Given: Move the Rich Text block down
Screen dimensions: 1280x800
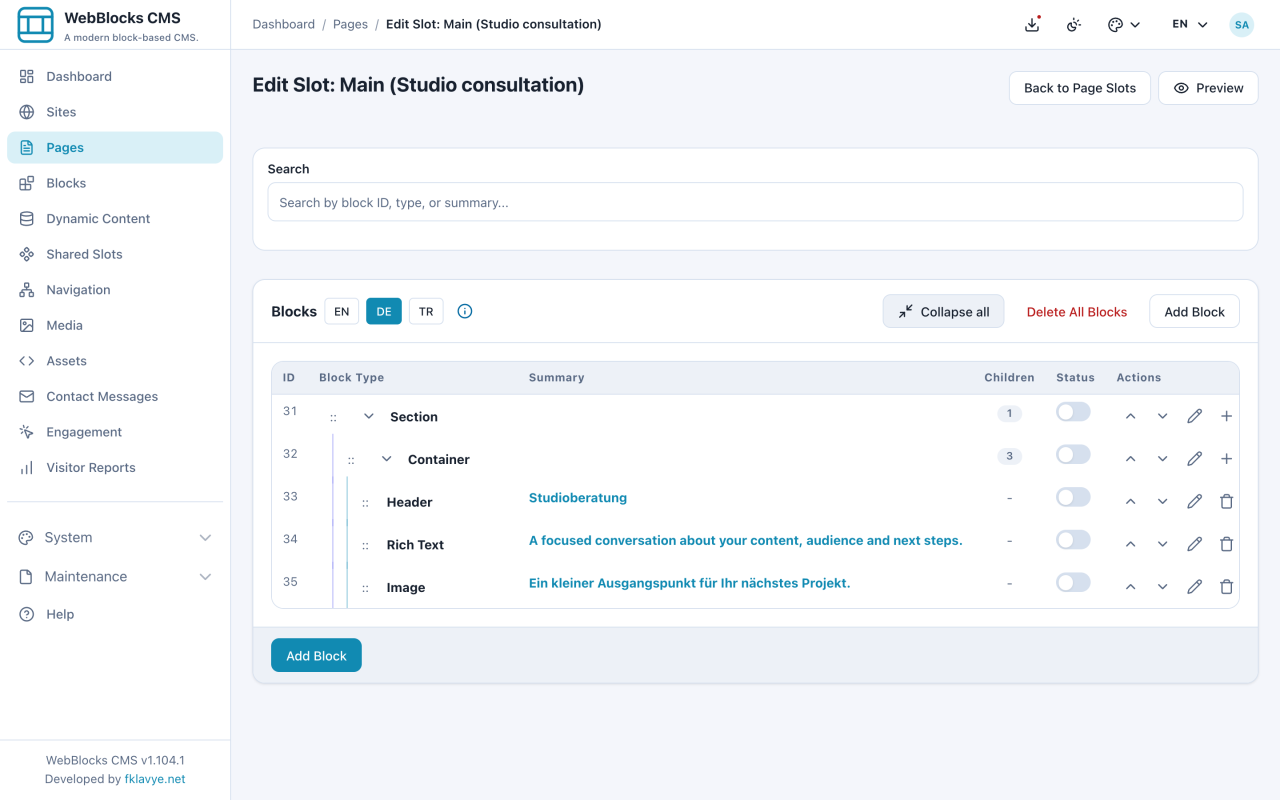Looking at the screenshot, I should pyautogui.click(x=1162, y=544).
